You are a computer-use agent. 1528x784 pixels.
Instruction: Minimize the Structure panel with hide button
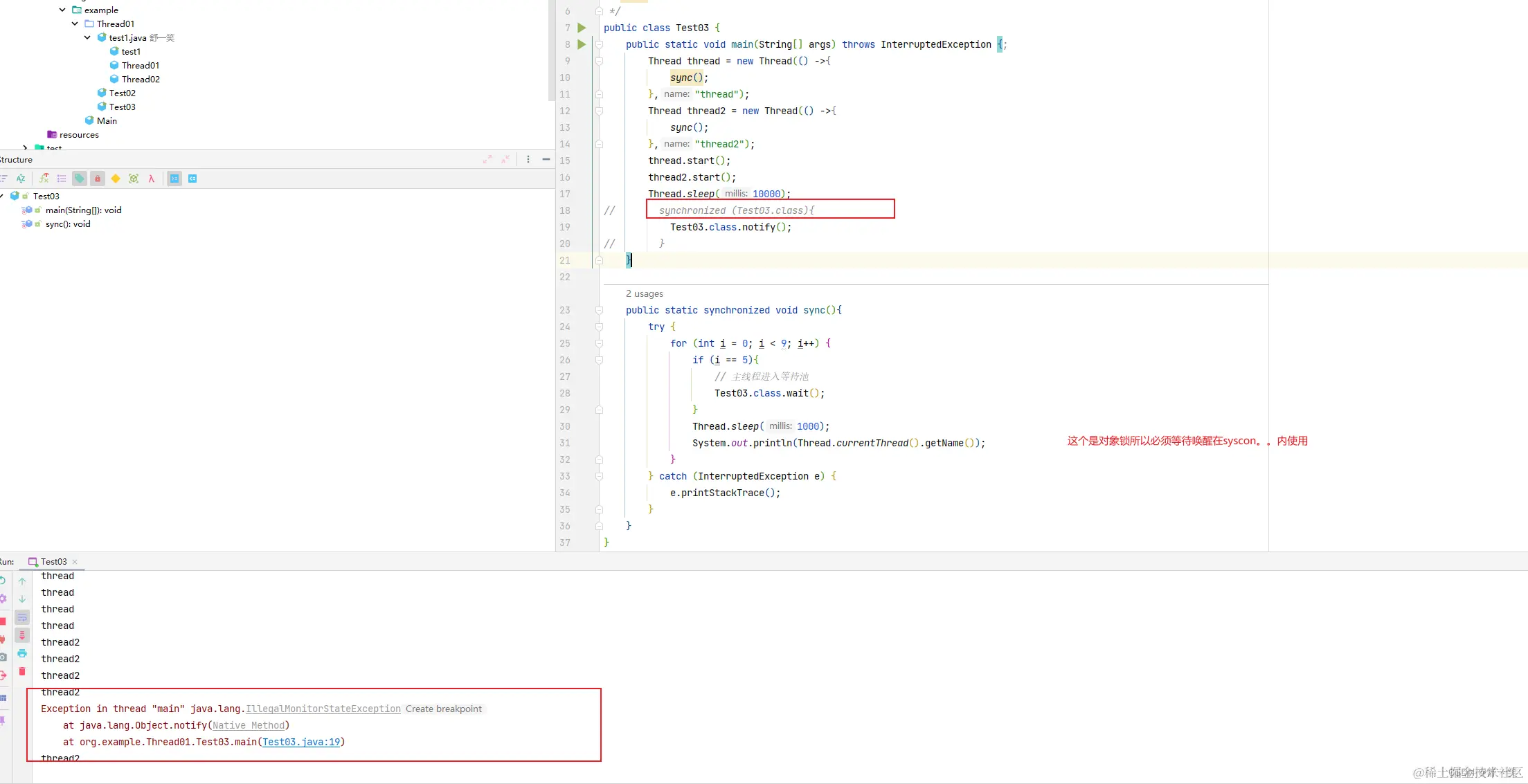click(x=546, y=159)
